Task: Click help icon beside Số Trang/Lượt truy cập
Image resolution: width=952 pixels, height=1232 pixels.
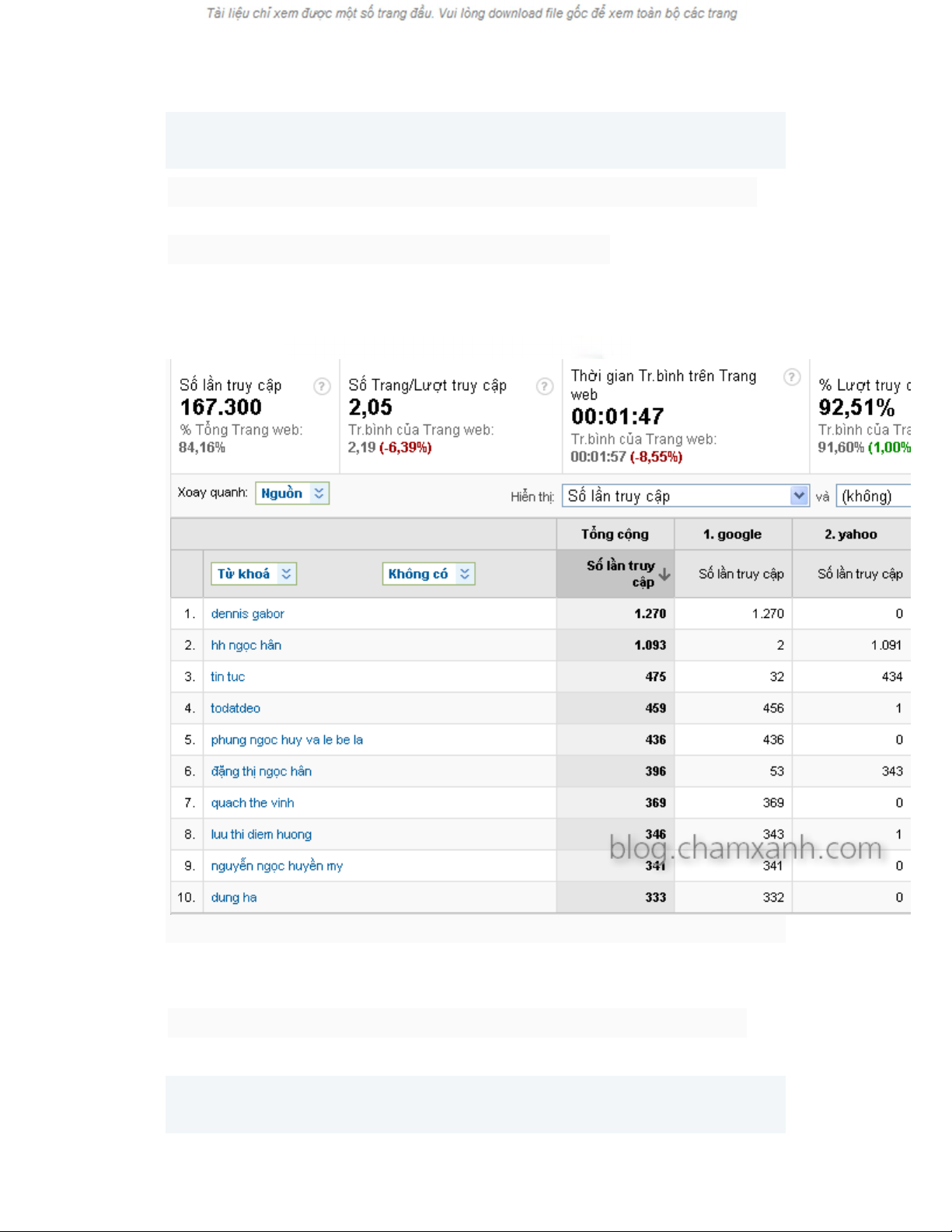Action: click(x=545, y=386)
